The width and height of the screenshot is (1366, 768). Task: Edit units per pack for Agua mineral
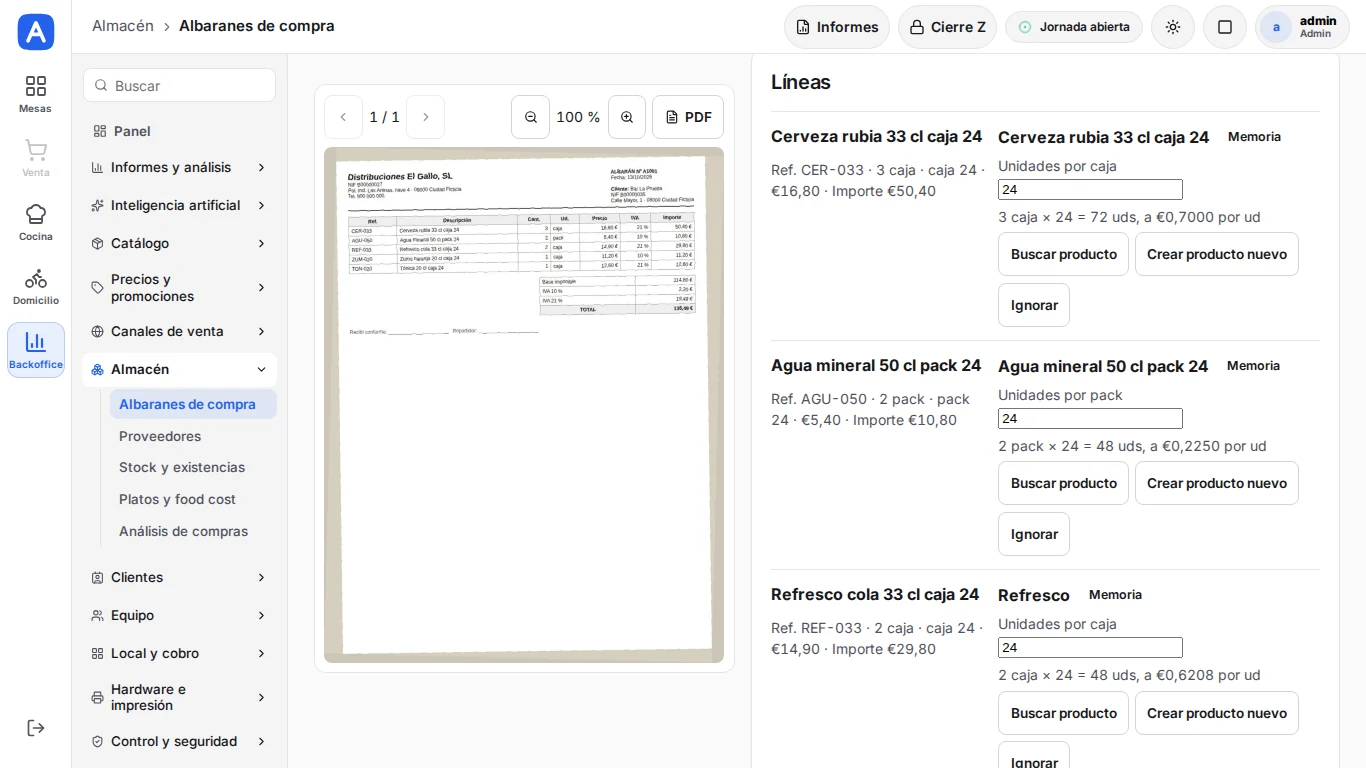point(1090,419)
